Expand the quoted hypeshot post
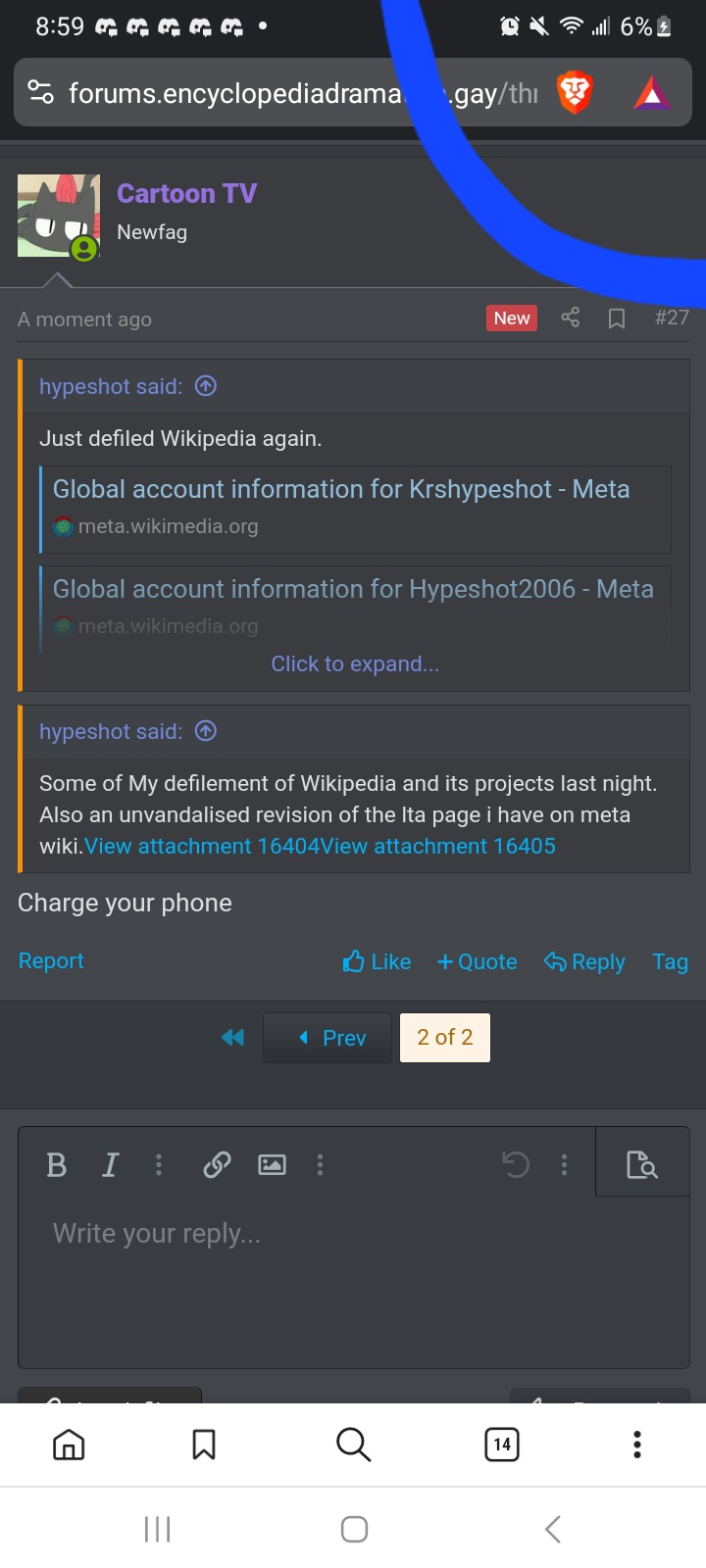Screen dimensions: 706x1568 click(355, 664)
